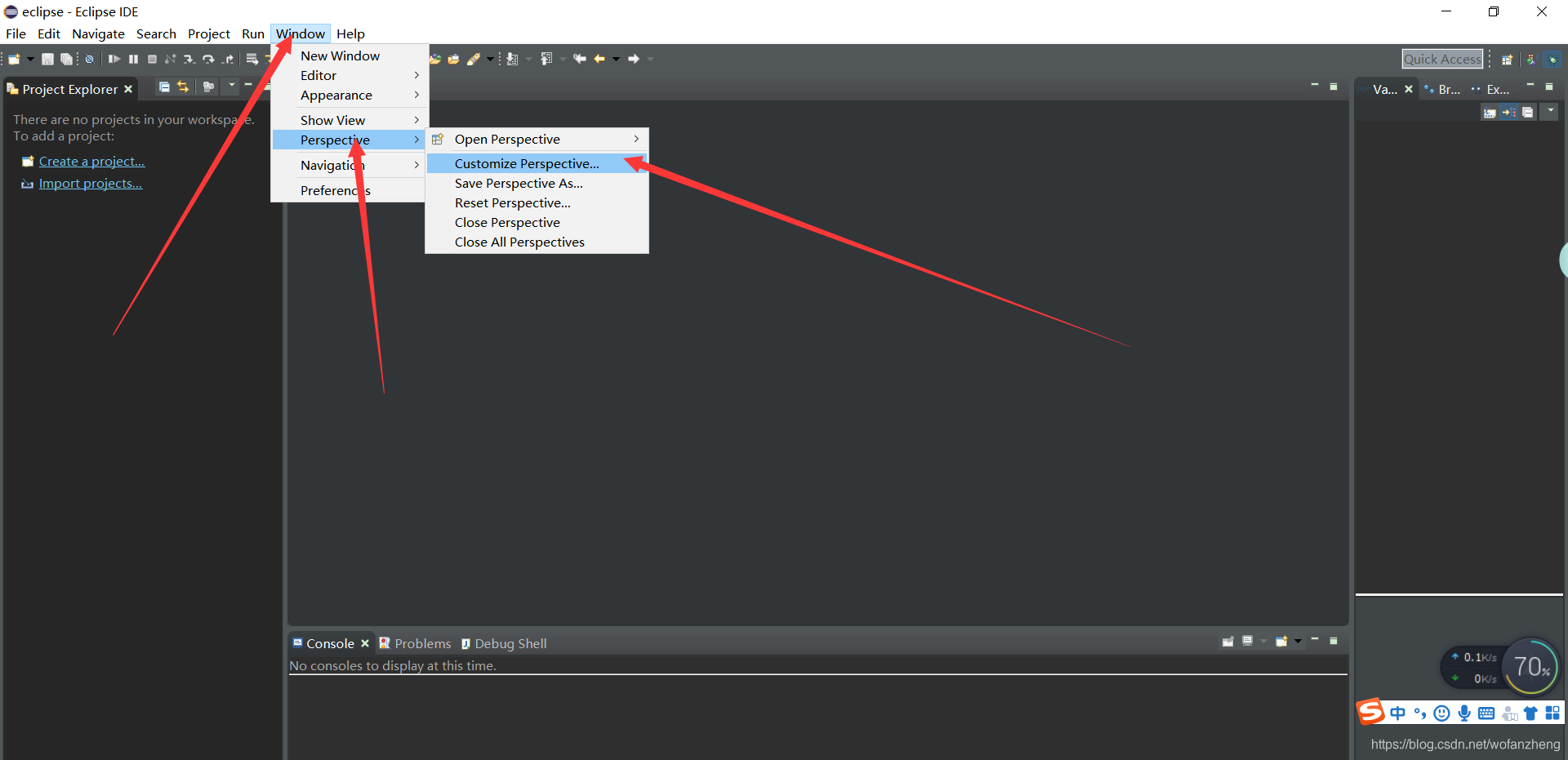This screenshot has height=760, width=1568.
Task: Toggle Link with Editor in Project Explorer
Action: 183,87
